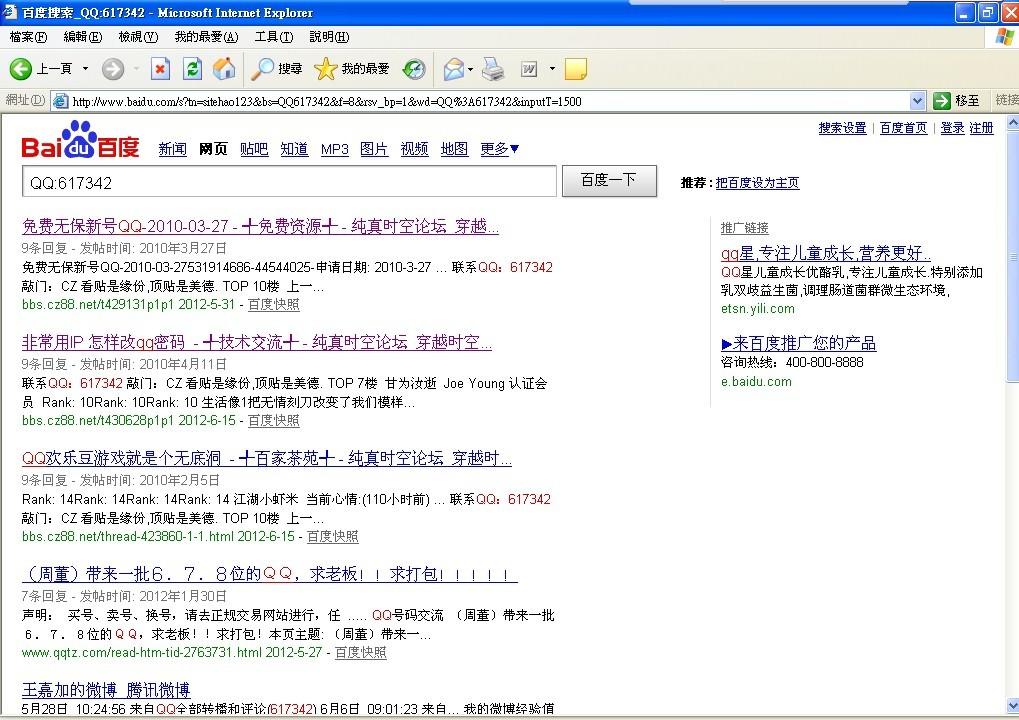Image resolution: width=1019 pixels, height=720 pixels.
Task: Open the Mail button dropdown arrow
Action: 471,69
